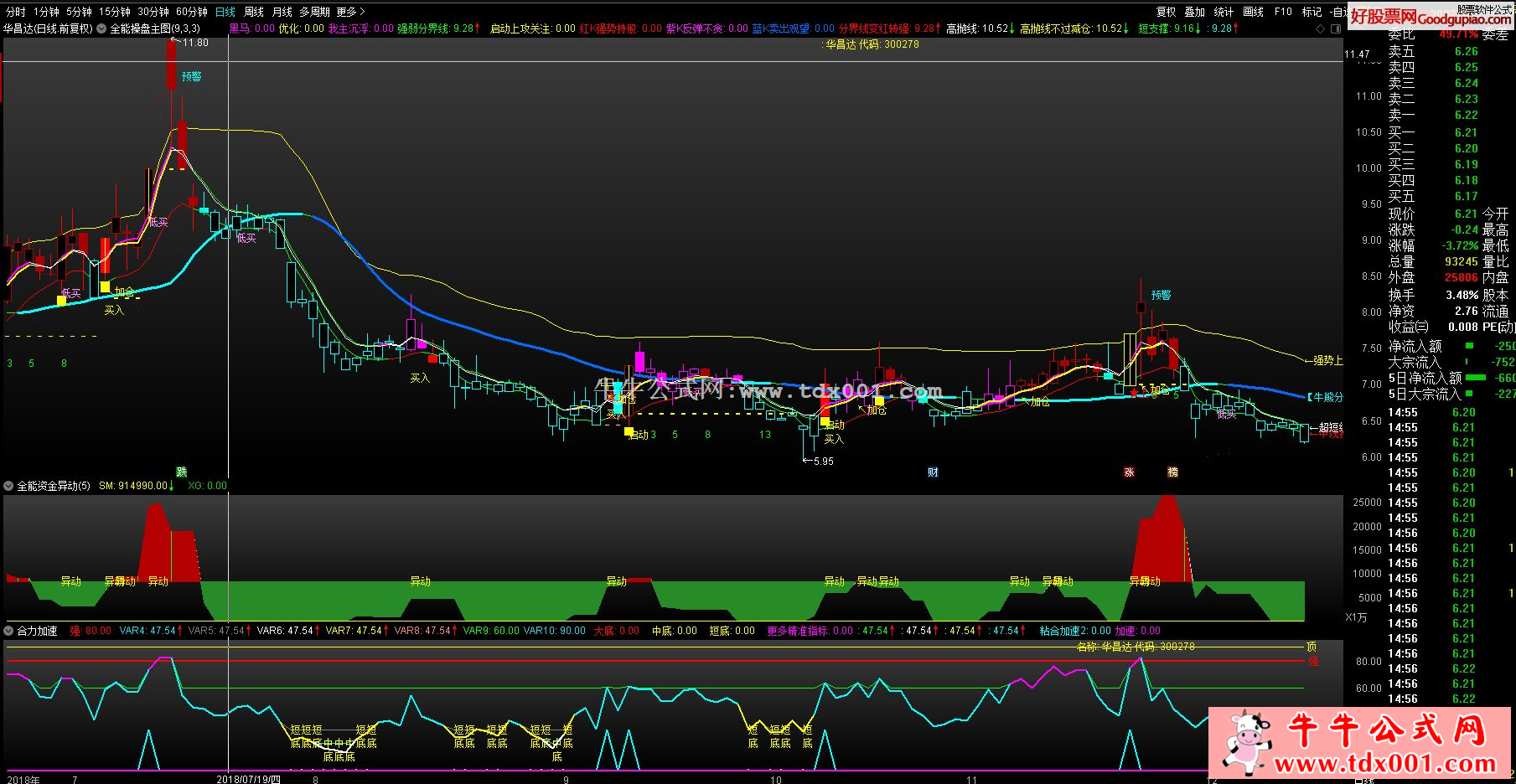The image size is (1516, 784).
Task: Click the 全能操盘主图(9,3,3) indicator name
Action: 155,28
